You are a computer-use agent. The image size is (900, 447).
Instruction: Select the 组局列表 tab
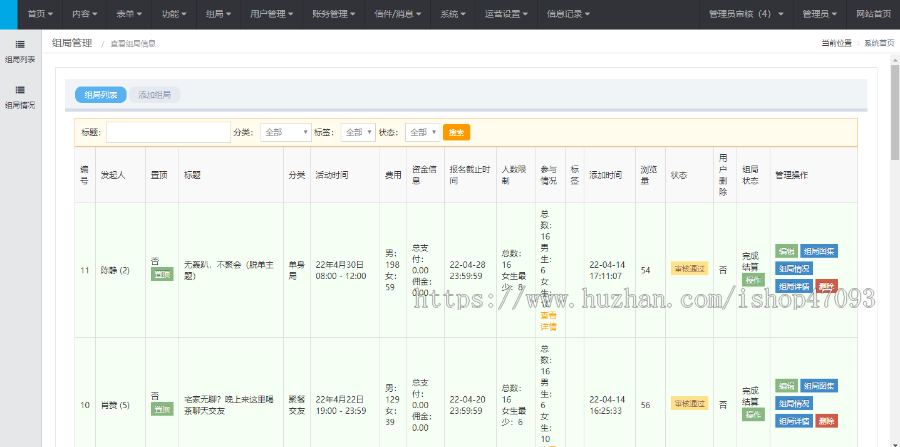[101, 95]
